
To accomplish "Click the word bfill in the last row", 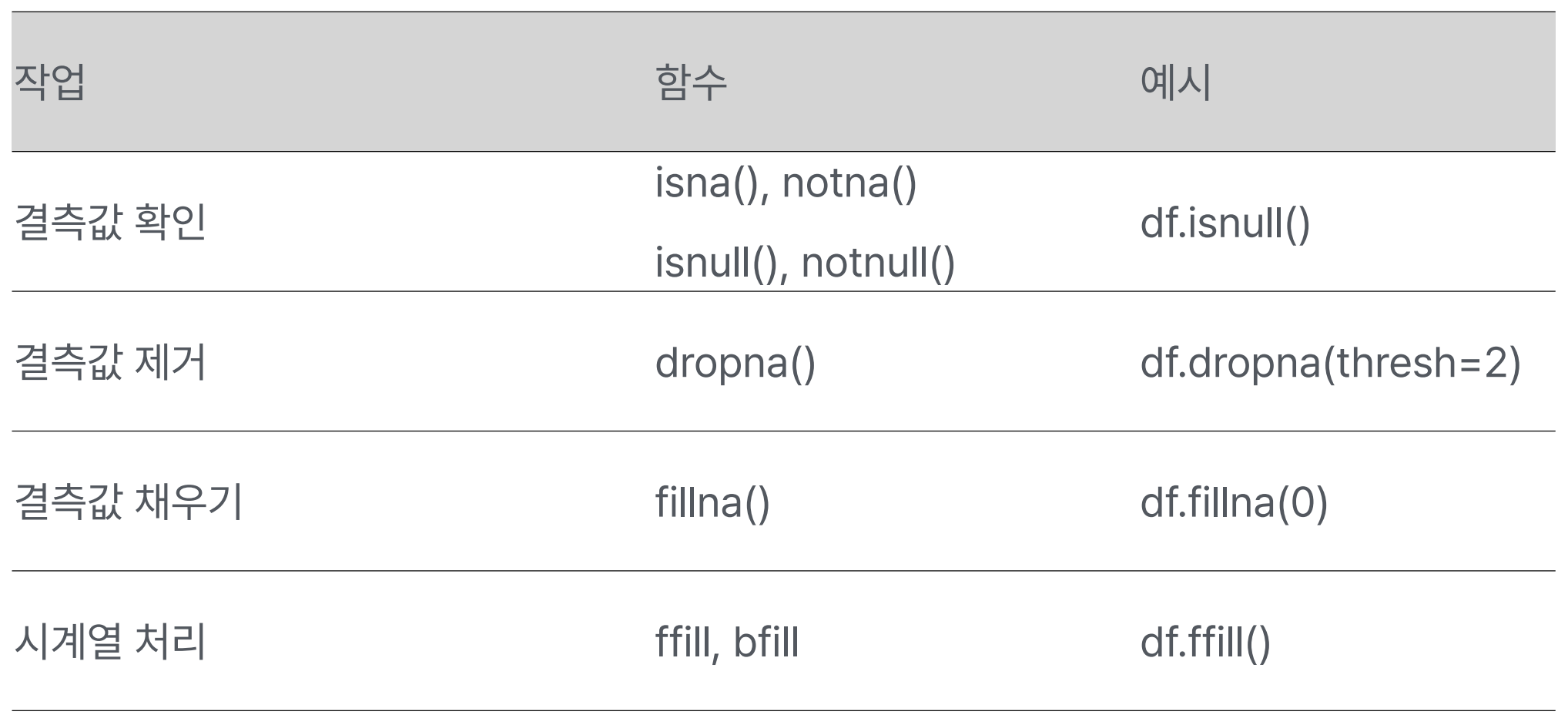I will [766, 643].
